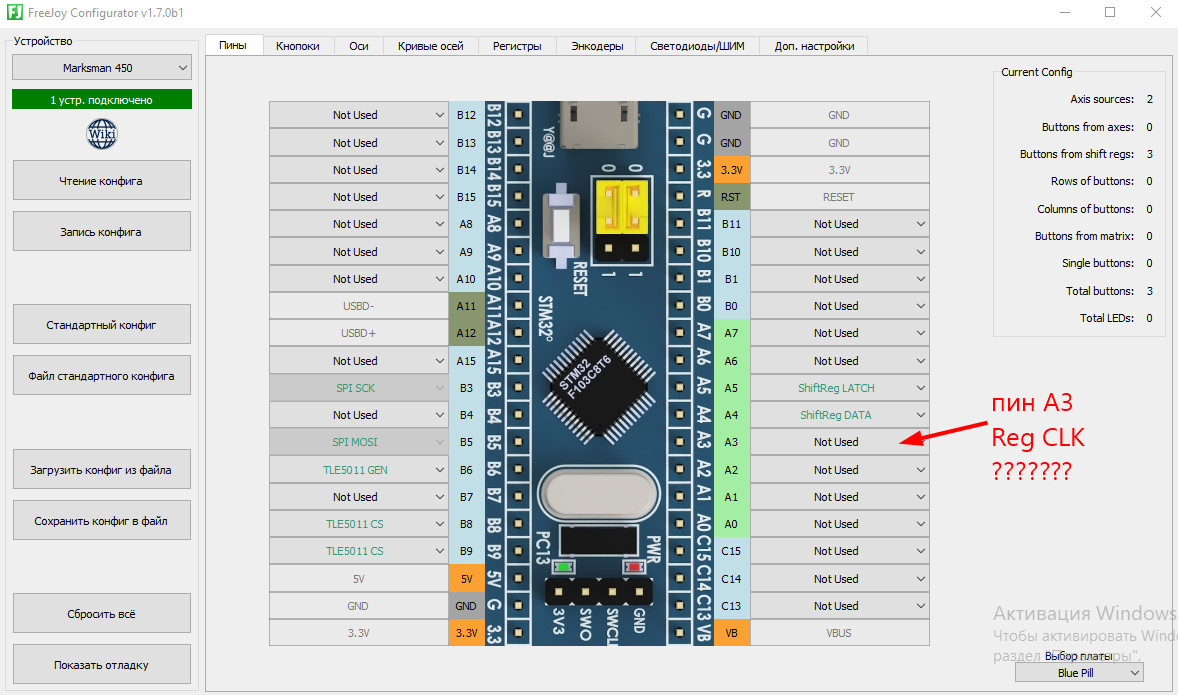
Task: Click the FreeJoy app logo in title bar
Action: [x=14, y=12]
